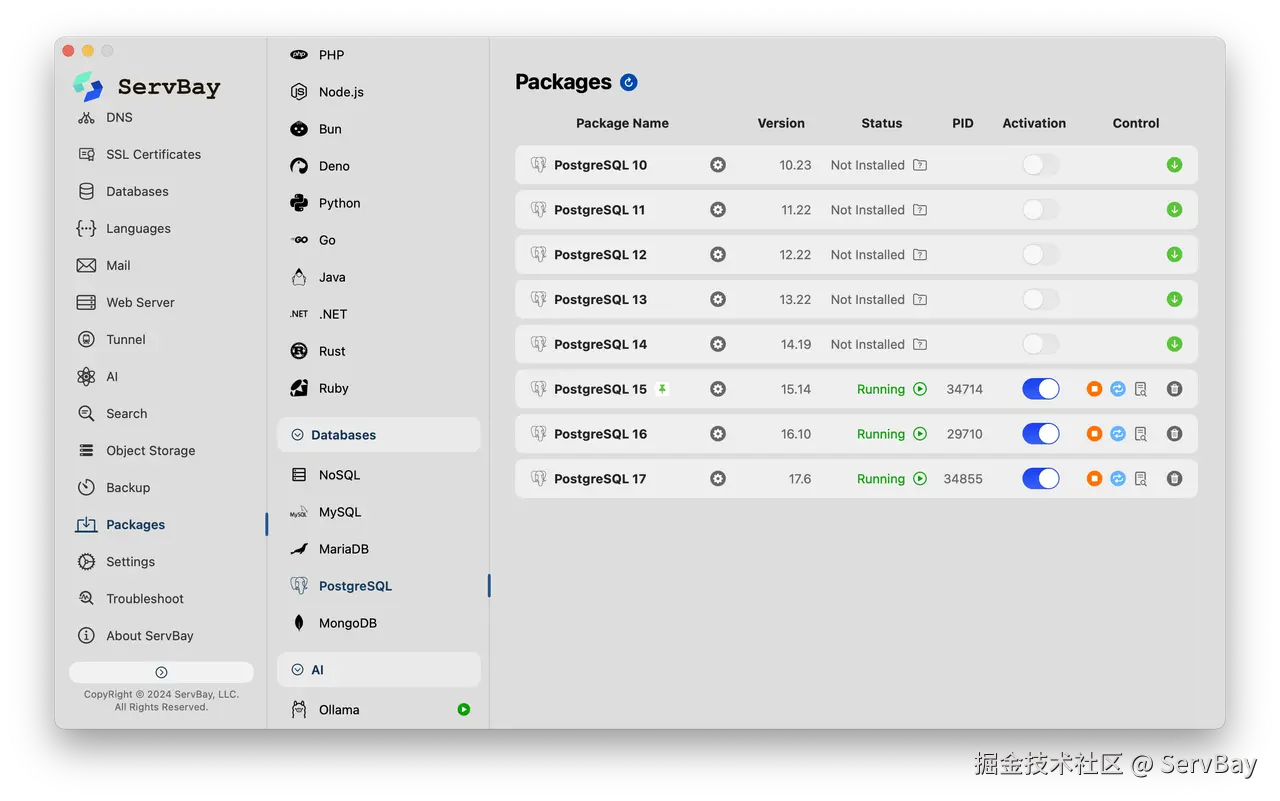The width and height of the screenshot is (1280, 801).
Task: Enable the PostgreSQL 11 activation switch
Action: [1041, 210]
